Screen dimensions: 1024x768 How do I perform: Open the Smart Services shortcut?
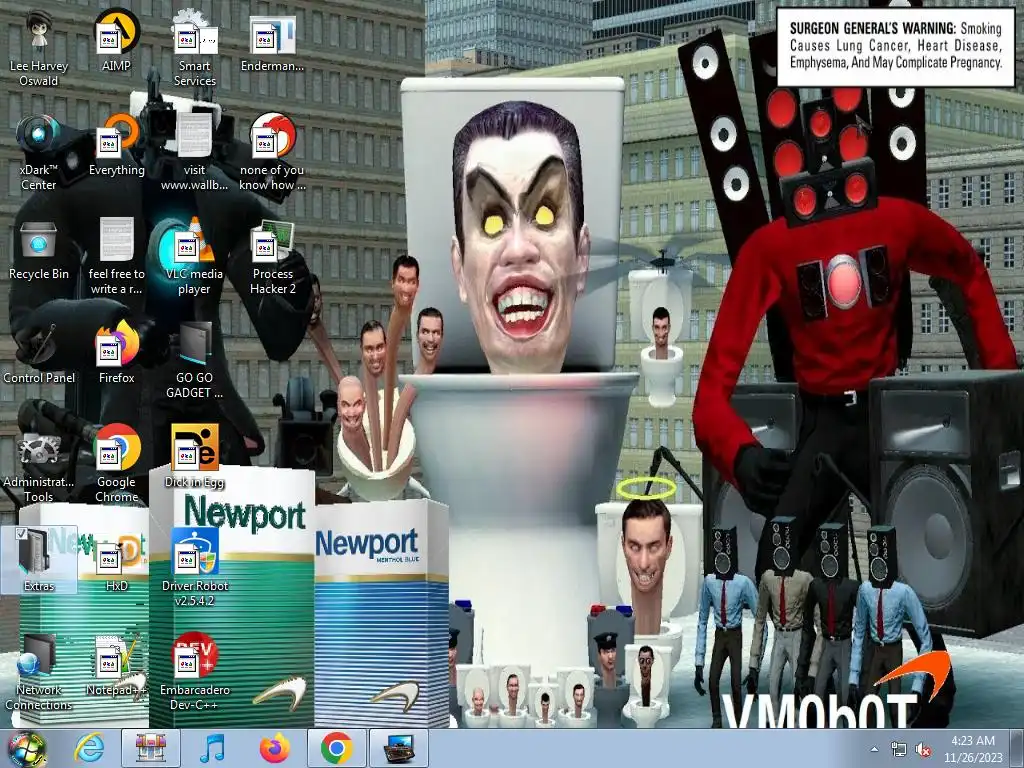(x=195, y=47)
